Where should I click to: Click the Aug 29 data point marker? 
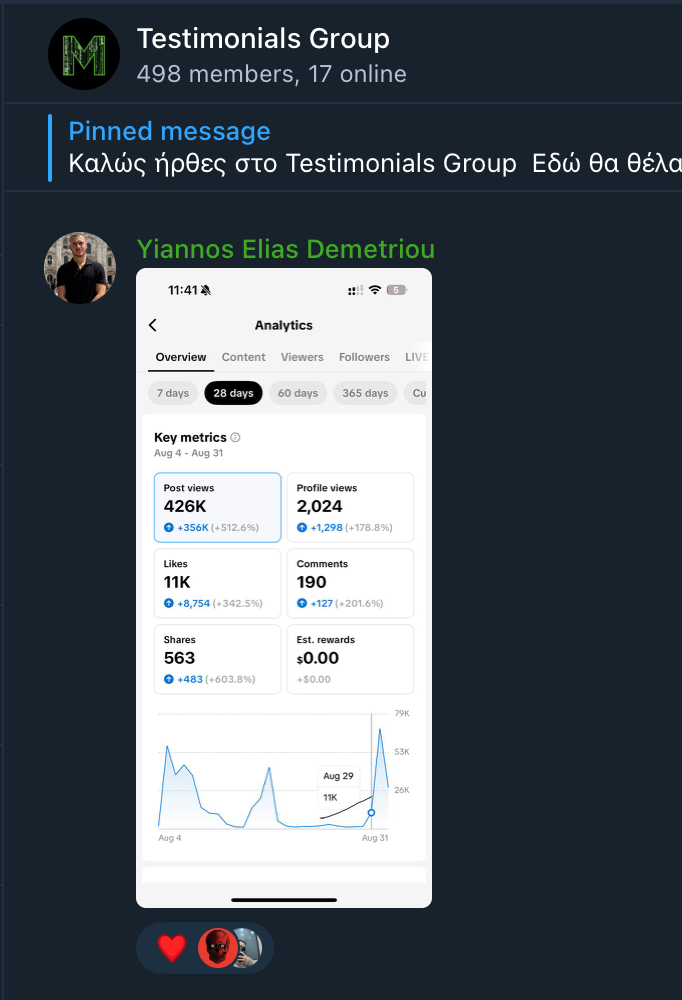pos(371,812)
